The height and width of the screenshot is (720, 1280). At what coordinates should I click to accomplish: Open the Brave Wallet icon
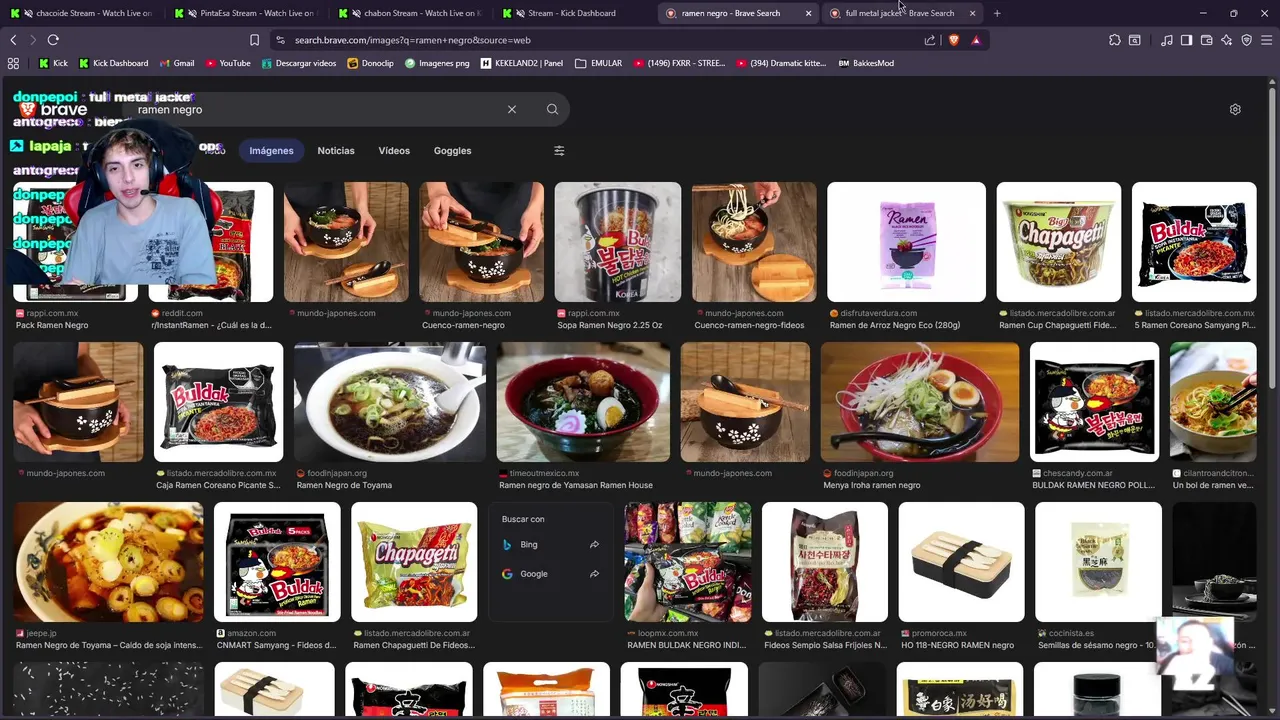point(1206,40)
